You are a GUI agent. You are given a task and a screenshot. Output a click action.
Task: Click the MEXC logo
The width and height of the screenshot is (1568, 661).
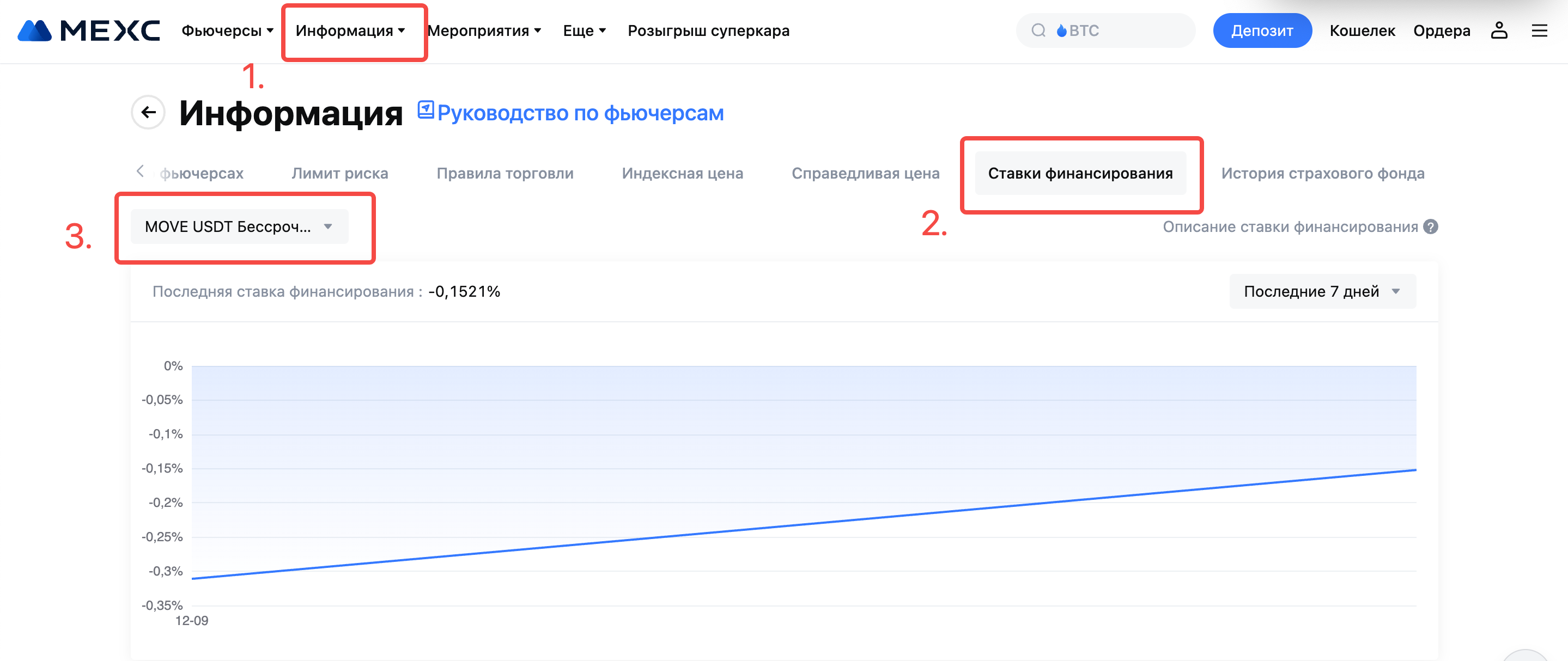tap(89, 30)
